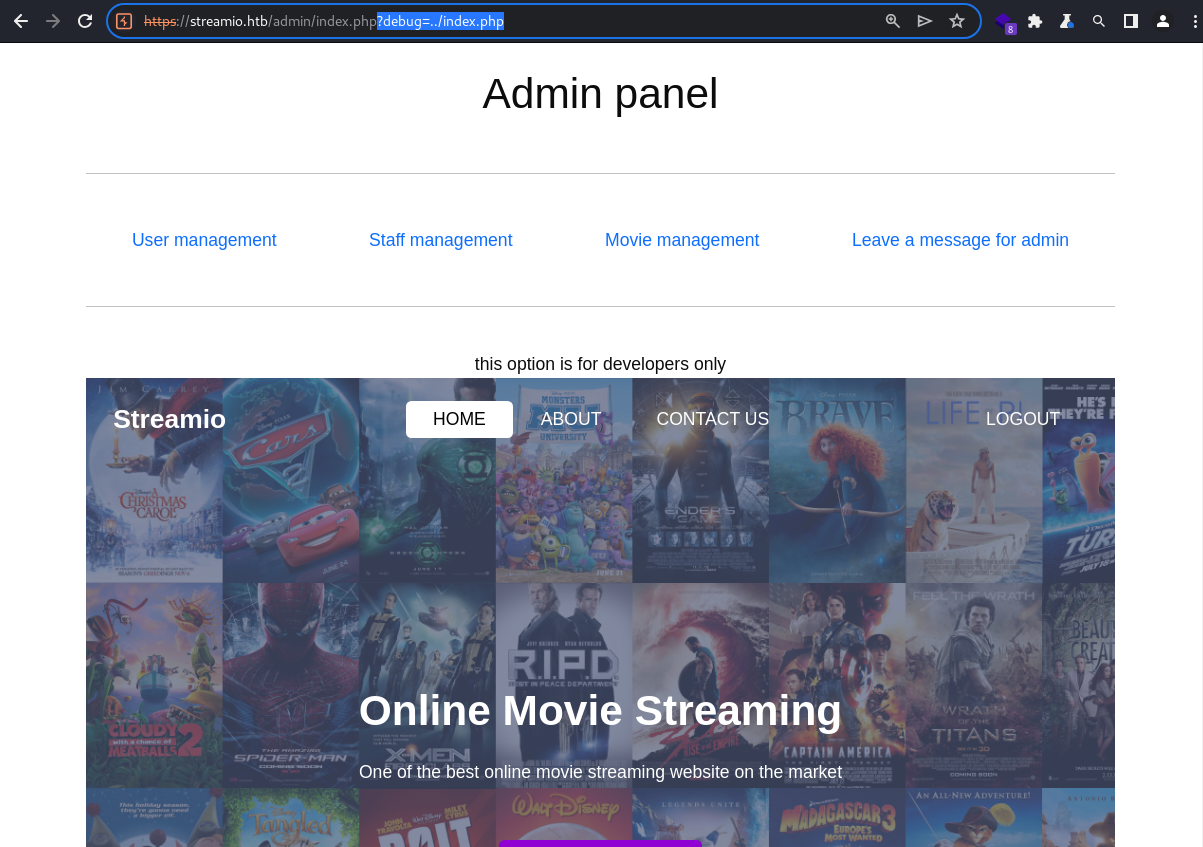Go back to the previous page

pyautogui.click(x=21, y=21)
